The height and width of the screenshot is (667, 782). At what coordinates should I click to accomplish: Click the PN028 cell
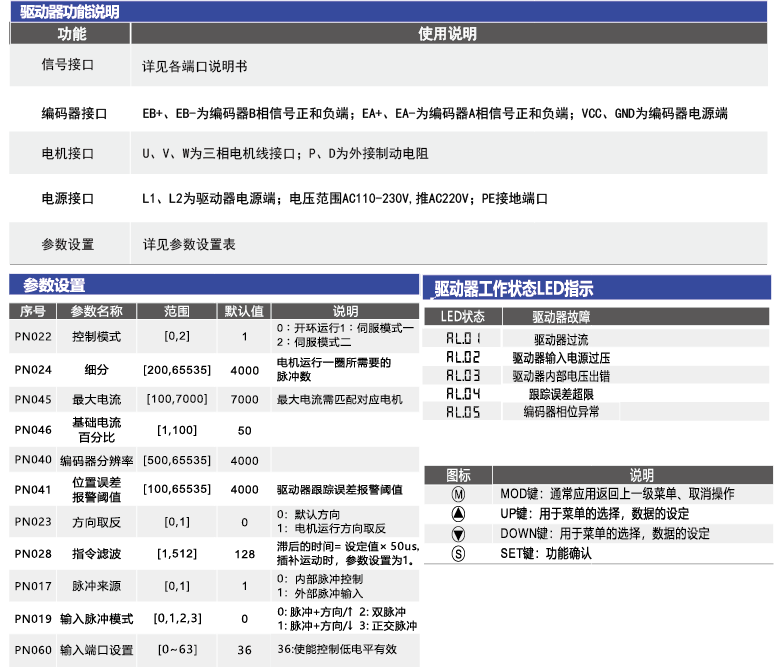point(33,554)
